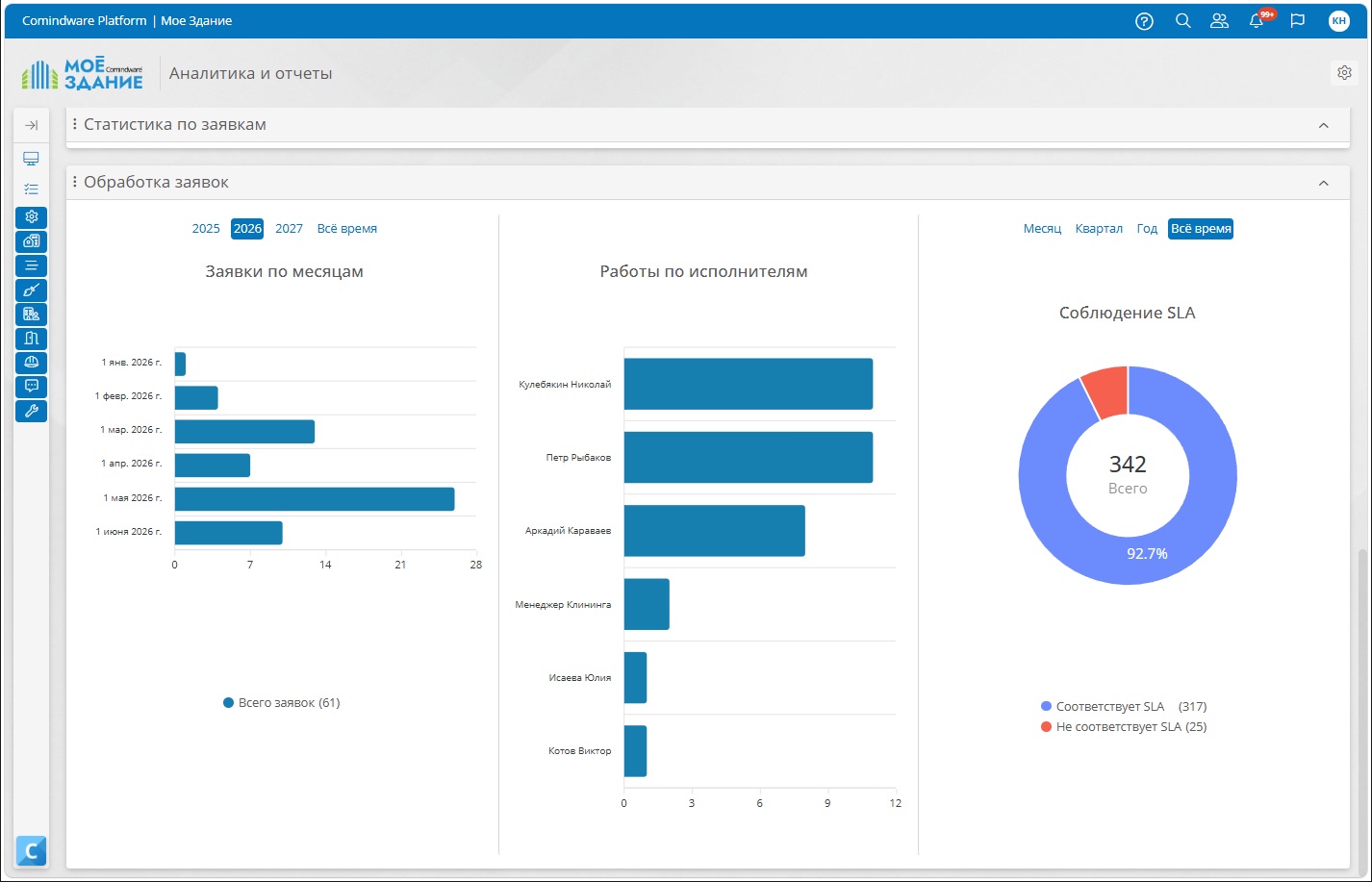Toggle 'Не соответствует SLA' legend series

point(1124,727)
